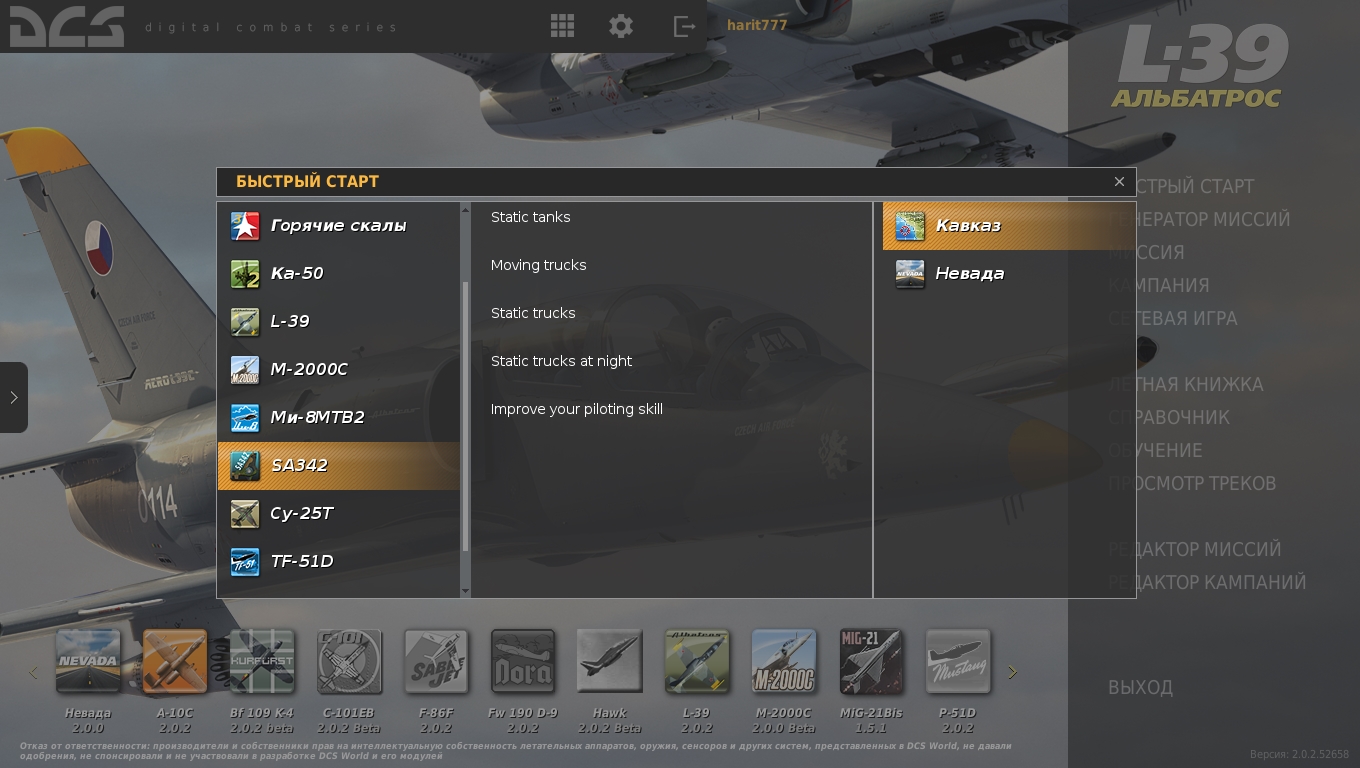1360x768 pixels.
Task: Select M-2000C module thumbnail at bottom
Action: [784, 661]
